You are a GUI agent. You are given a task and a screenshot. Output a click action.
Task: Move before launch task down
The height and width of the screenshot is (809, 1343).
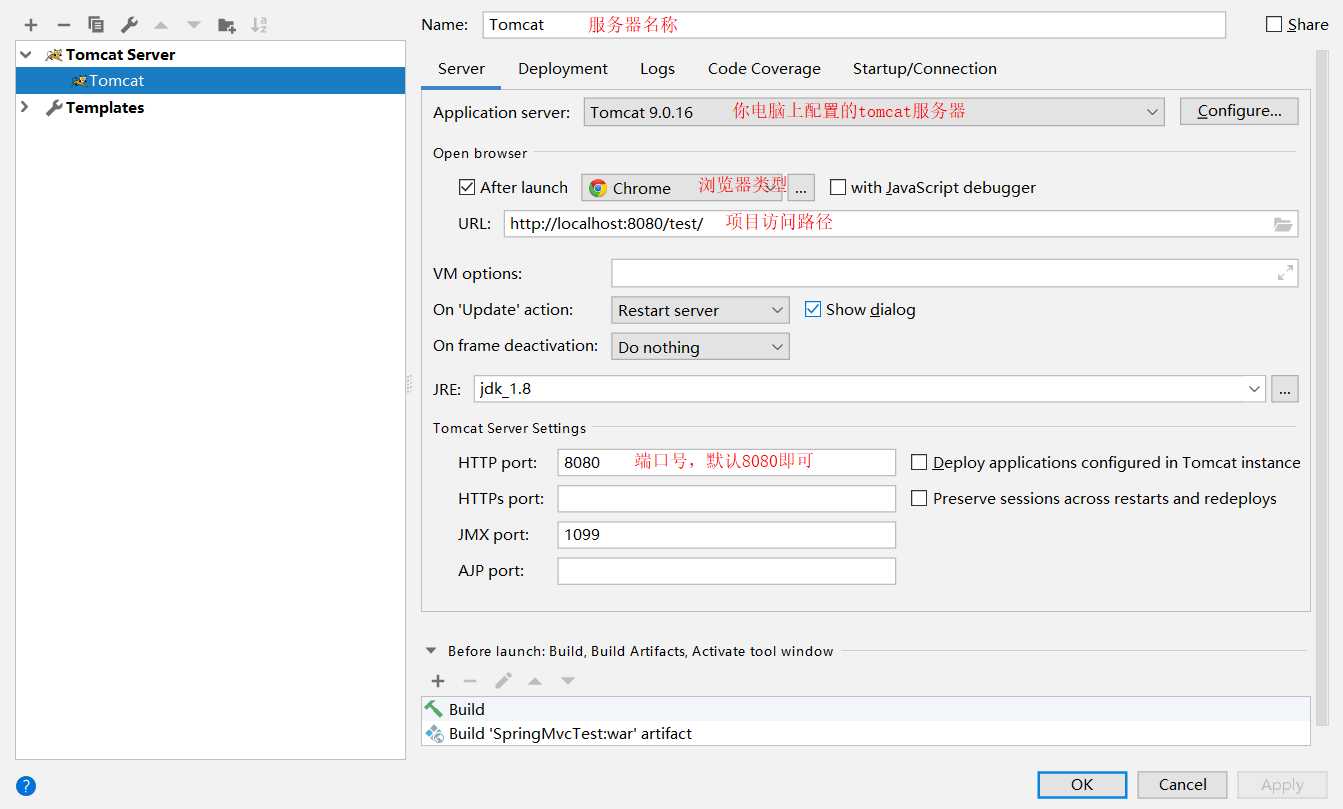(568, 681)
